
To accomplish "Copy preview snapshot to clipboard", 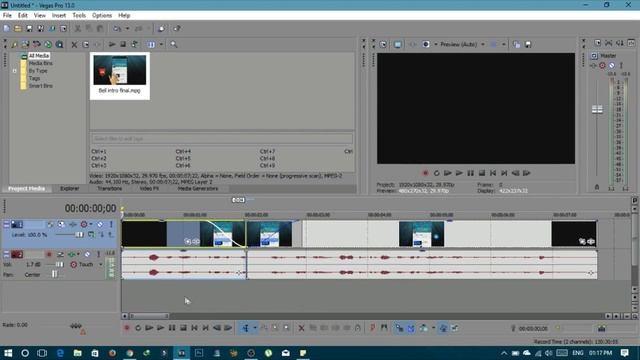I will [x=517, y=44].
